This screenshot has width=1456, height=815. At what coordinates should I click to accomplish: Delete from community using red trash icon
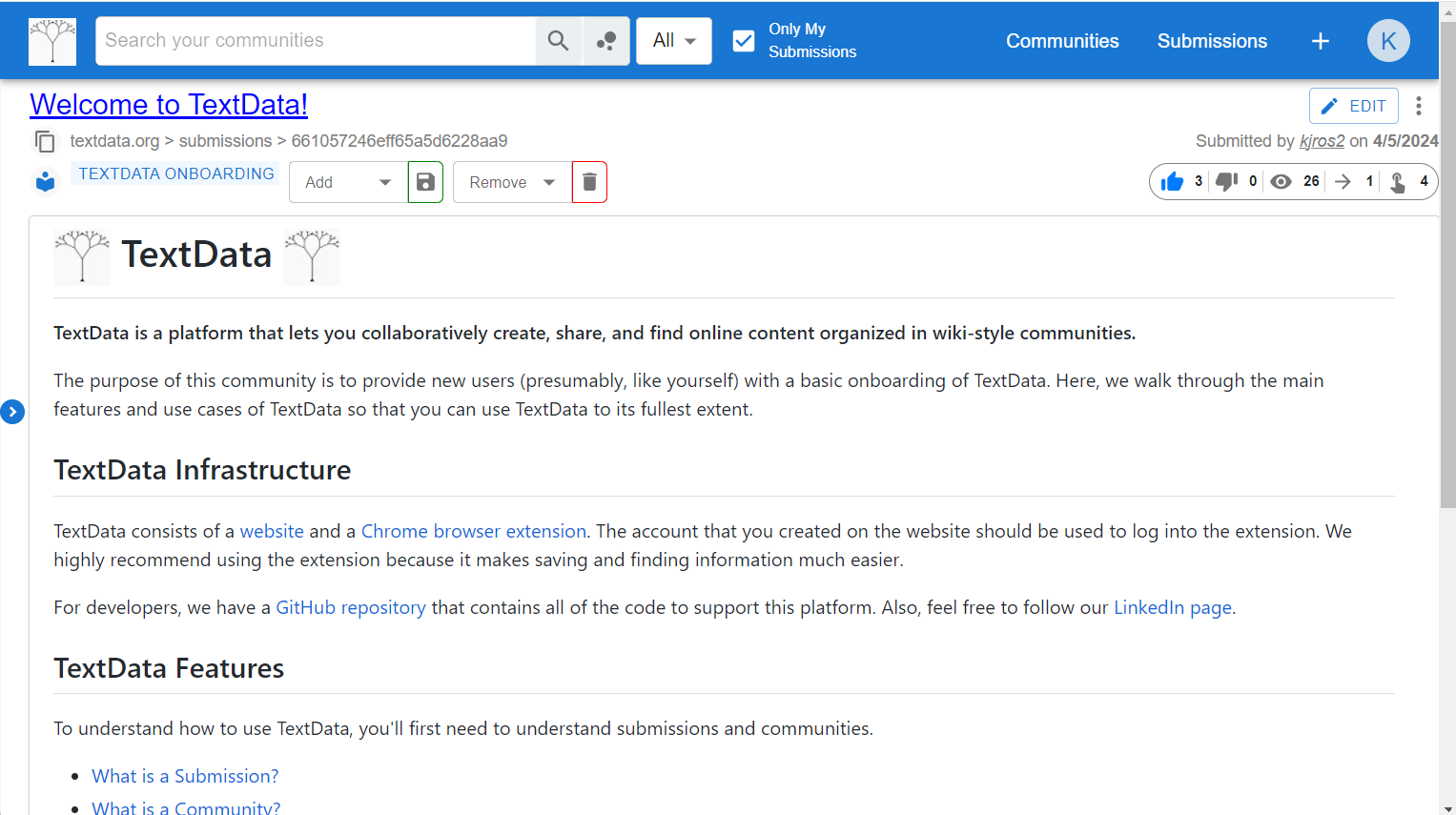[589, 182]
